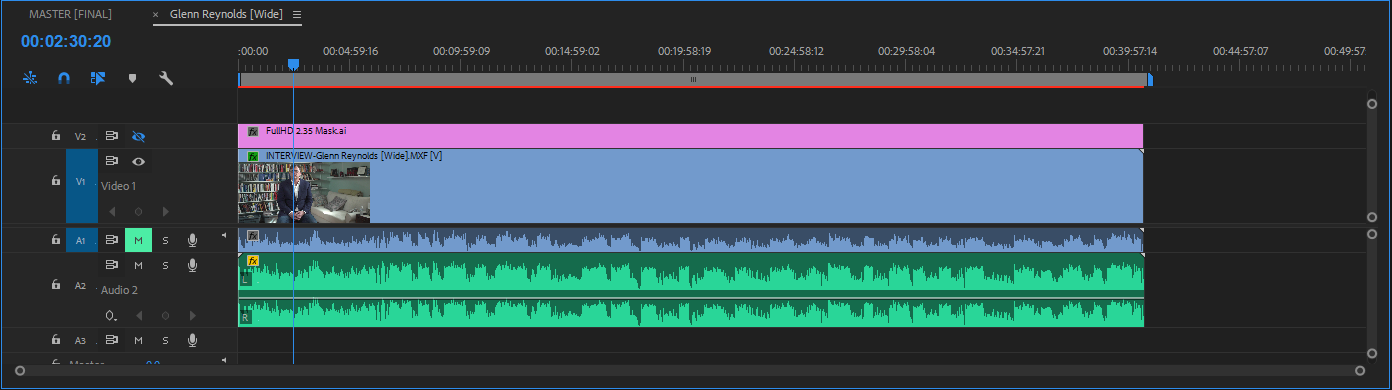Select Glenn Reynolds [Wide] sequence tab
Screen dimensions: 1392x390
[226, 15]
